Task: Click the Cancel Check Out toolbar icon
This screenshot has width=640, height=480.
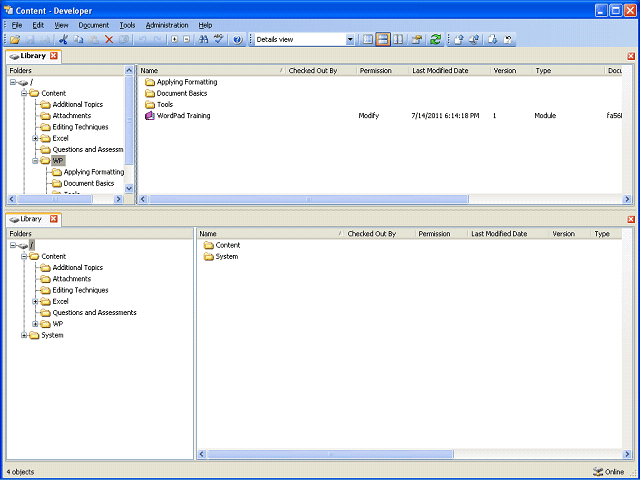Action: pyautogui.click(x=508, y=40)
